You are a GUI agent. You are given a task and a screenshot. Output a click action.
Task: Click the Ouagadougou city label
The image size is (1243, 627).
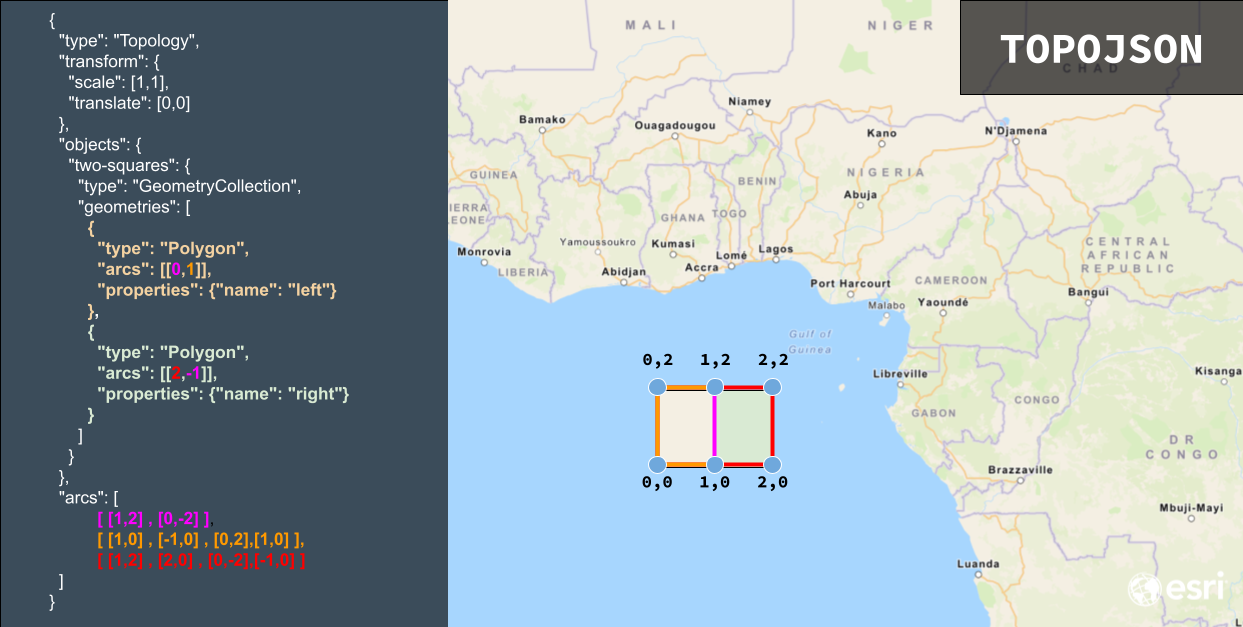[x=675, y=126]
